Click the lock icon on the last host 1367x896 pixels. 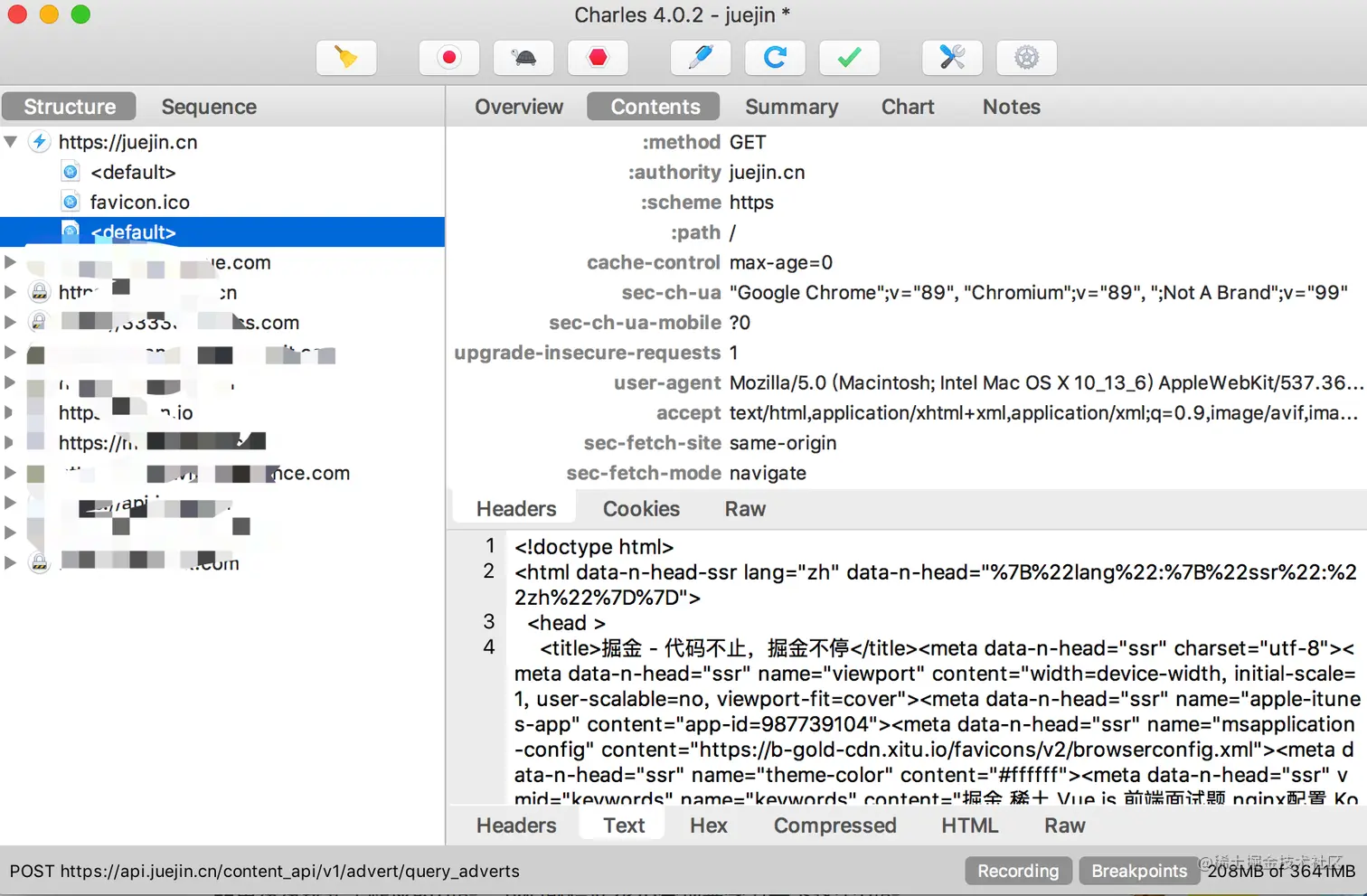(x=39, y=562)
